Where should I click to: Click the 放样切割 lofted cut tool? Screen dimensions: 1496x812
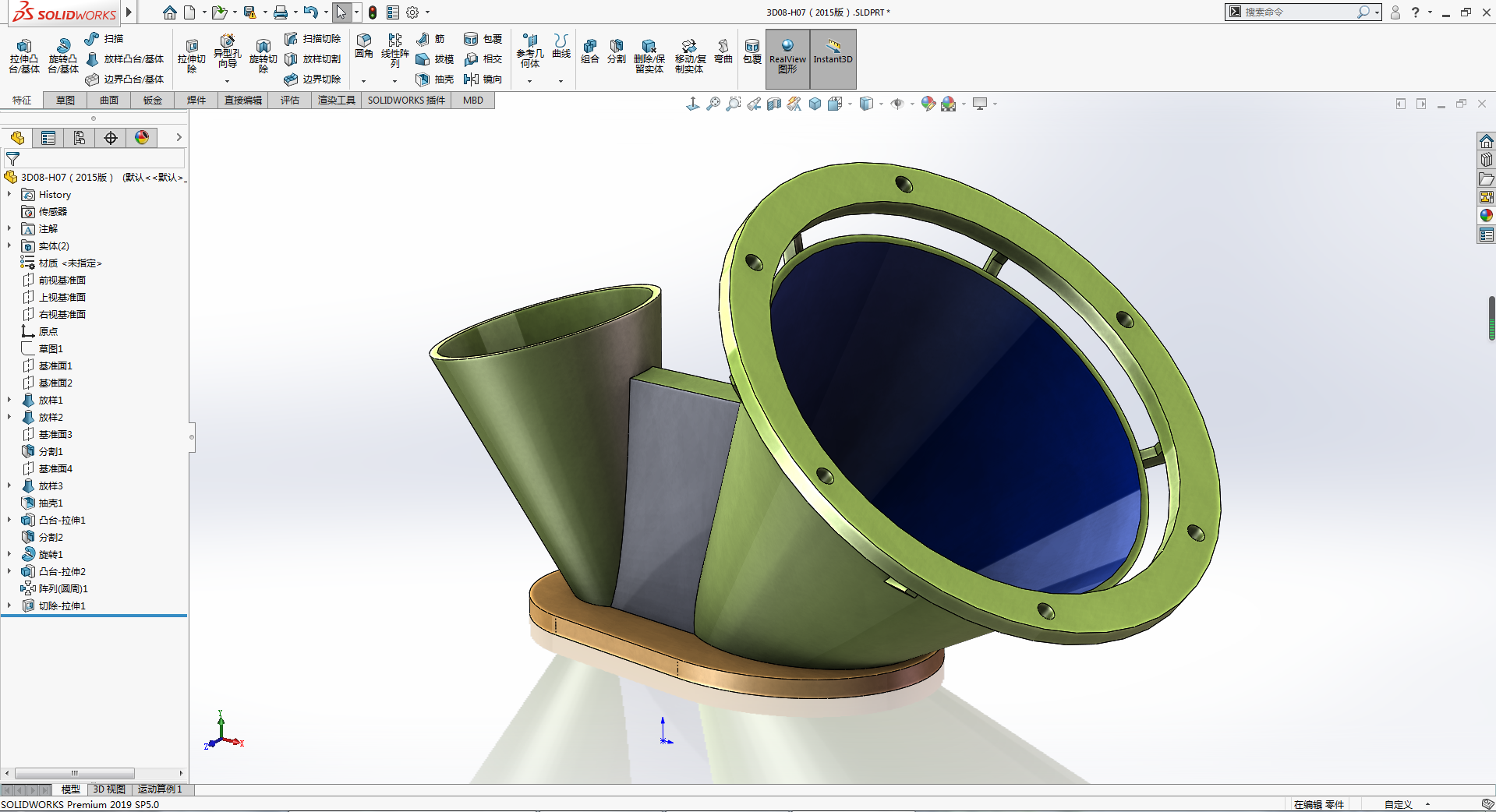[x=313, y=58]
